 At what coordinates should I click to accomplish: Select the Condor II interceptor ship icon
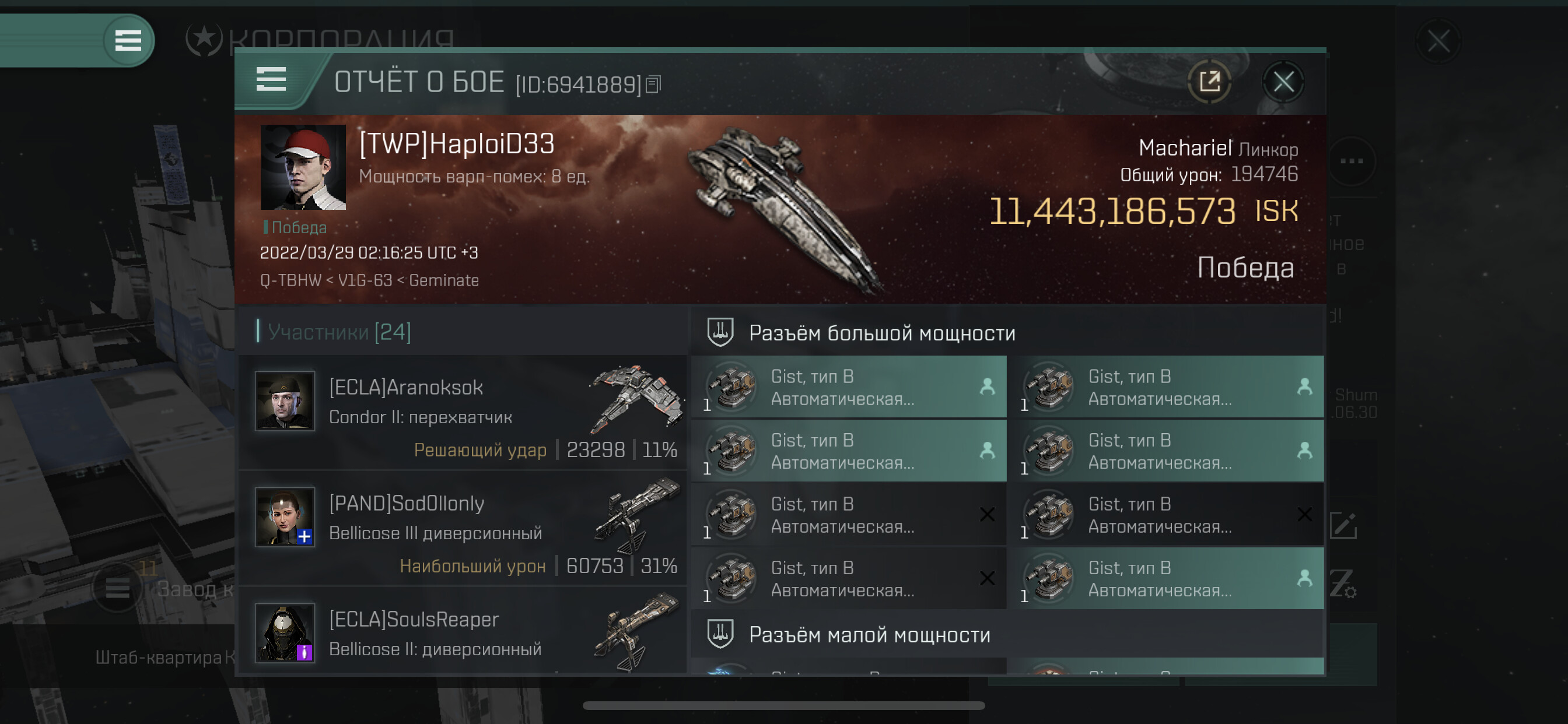click(636, 399)
